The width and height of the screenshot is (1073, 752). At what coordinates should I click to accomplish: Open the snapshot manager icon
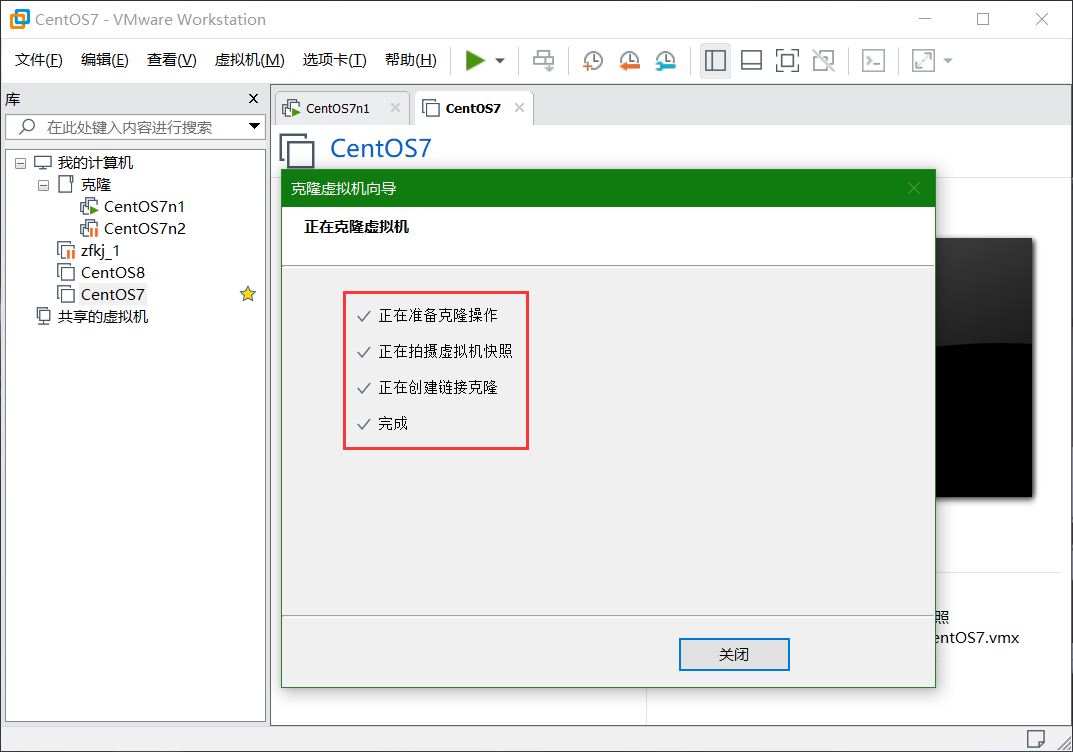(x=665, y=60)
